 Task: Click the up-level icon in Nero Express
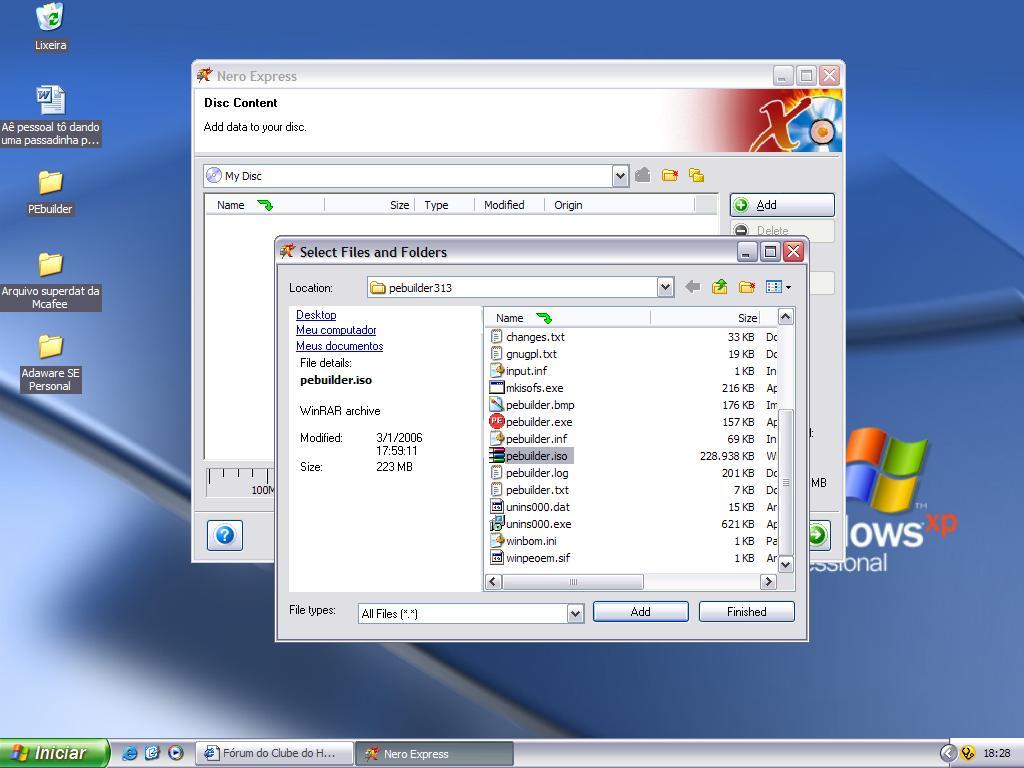pos(643,175)
